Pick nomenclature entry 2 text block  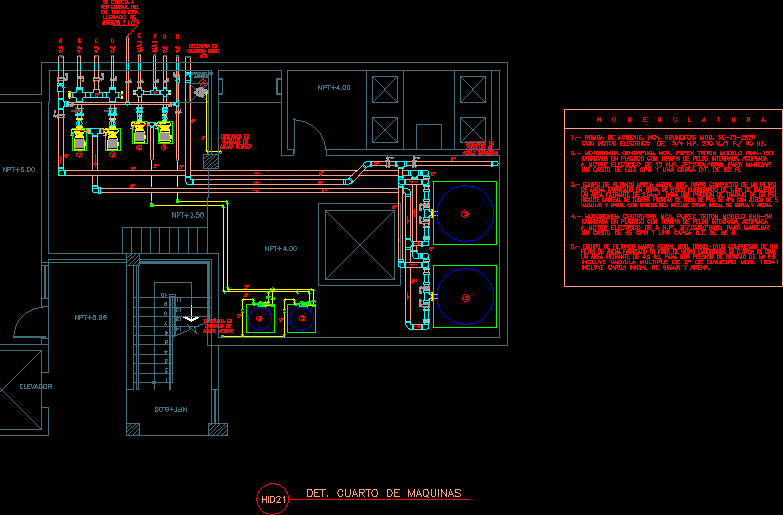pyautogui.click(x=670, y=162)
